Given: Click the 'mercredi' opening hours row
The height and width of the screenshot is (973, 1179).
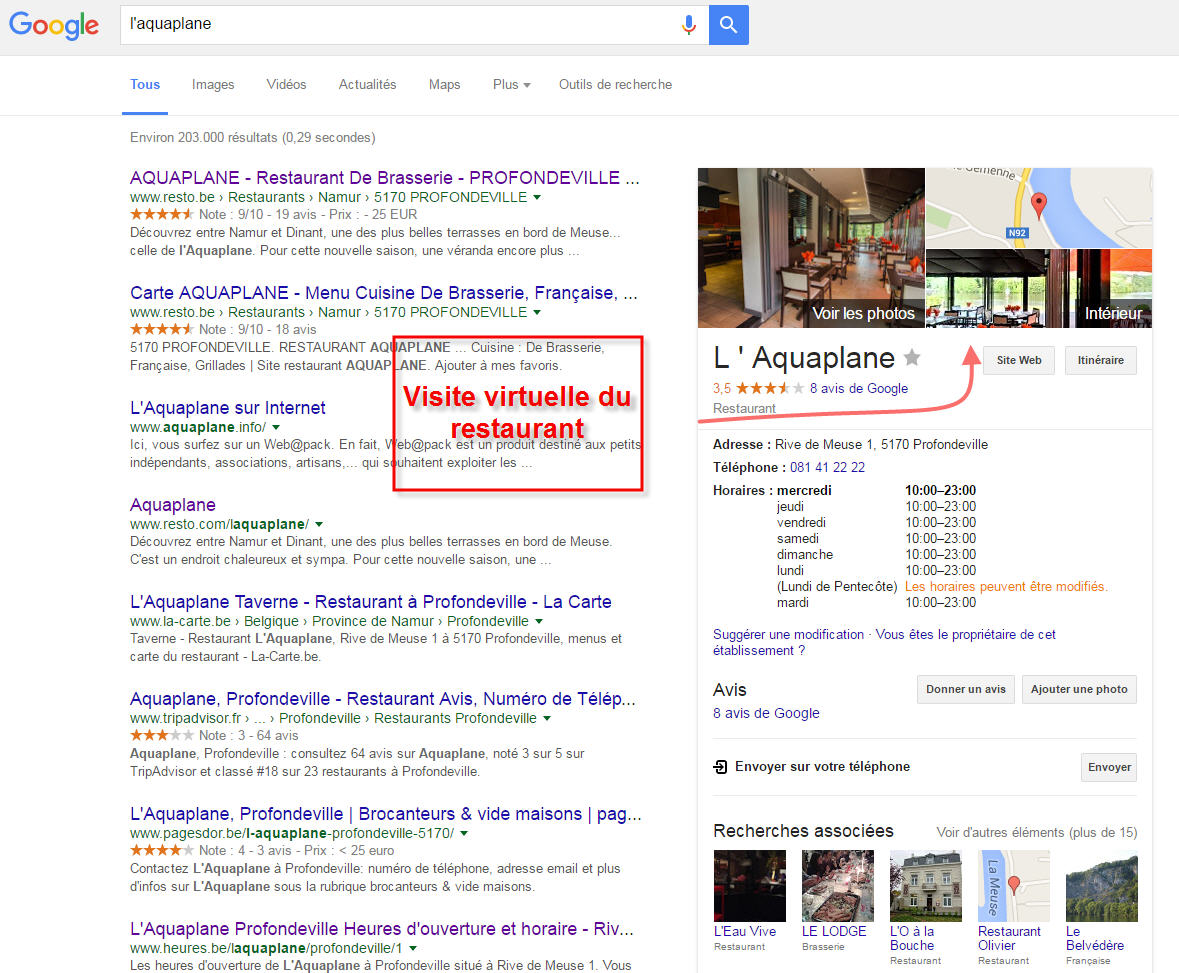Looking at the screenshot, I should [876, 490].
